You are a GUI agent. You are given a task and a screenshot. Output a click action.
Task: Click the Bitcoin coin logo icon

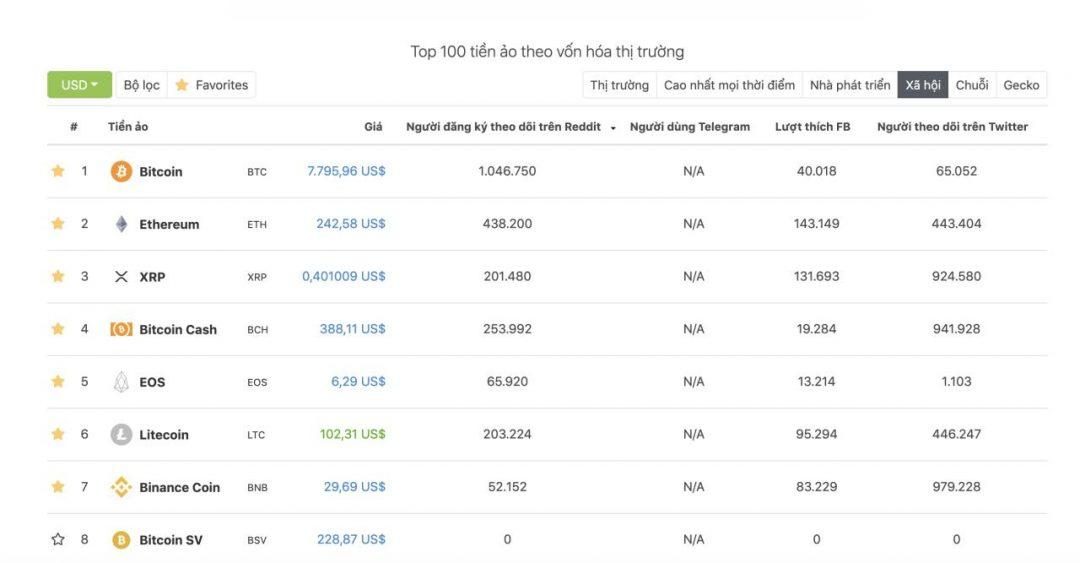click(121, 171)
